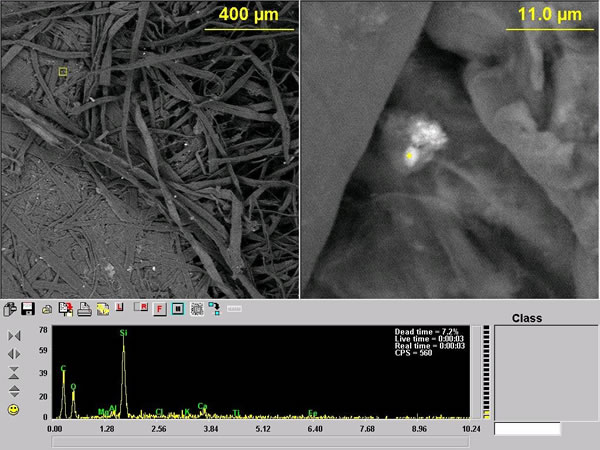Viewport: 600px width, 450px height.
Task: Click the dotted pattern chip icon
Action: [x=197, y=309]
